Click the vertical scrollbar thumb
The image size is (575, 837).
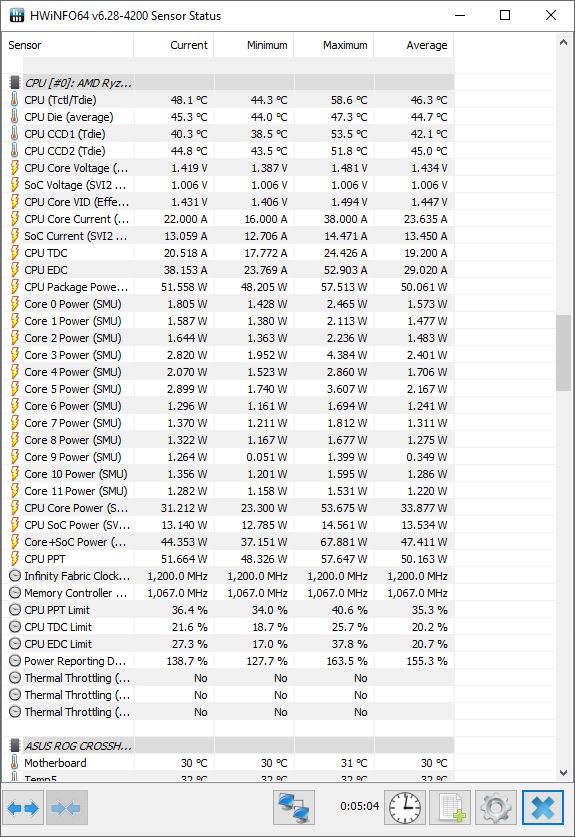pyautogui.click(x=563, y=353)
